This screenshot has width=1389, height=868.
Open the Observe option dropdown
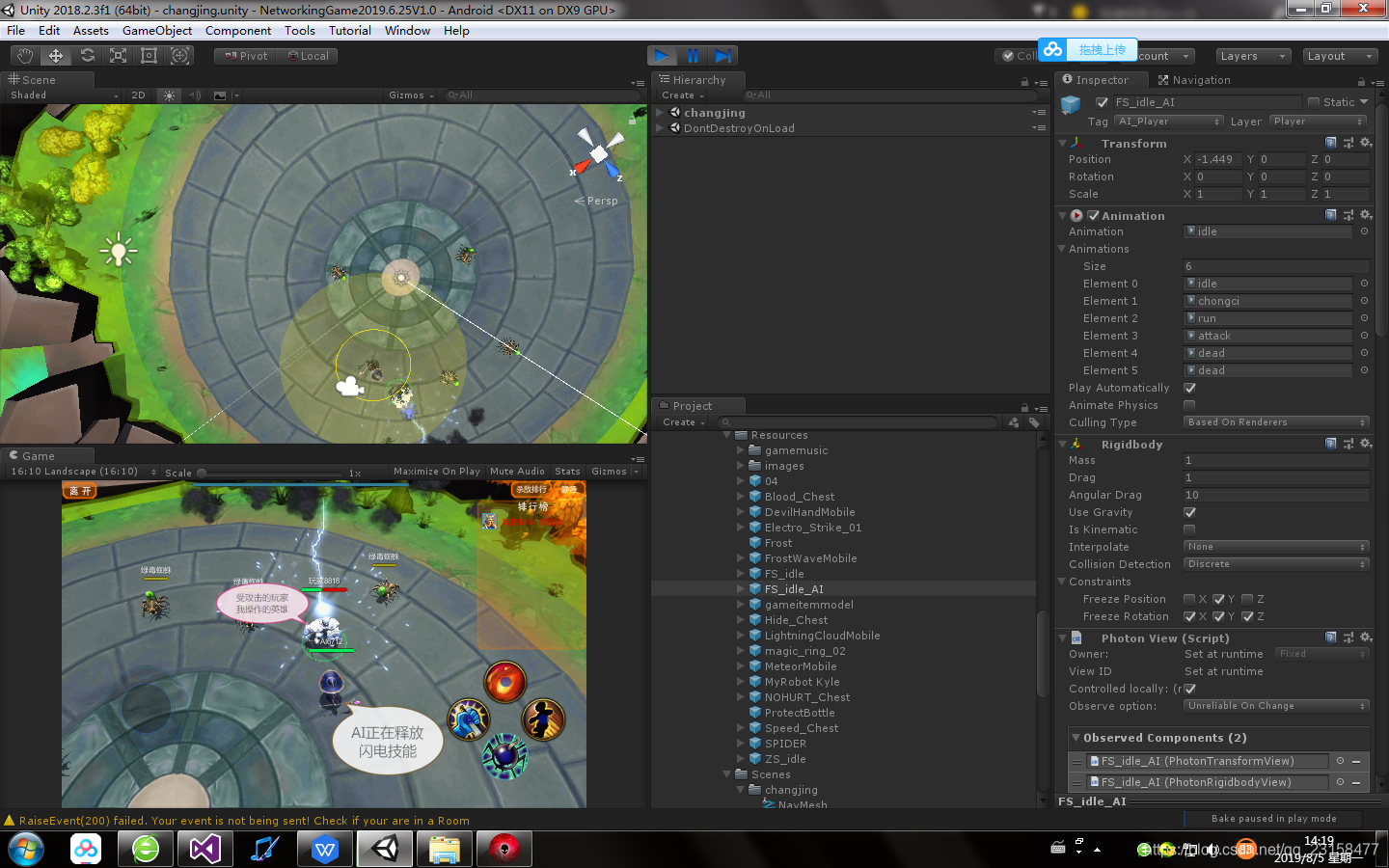tap(1276, 706)
